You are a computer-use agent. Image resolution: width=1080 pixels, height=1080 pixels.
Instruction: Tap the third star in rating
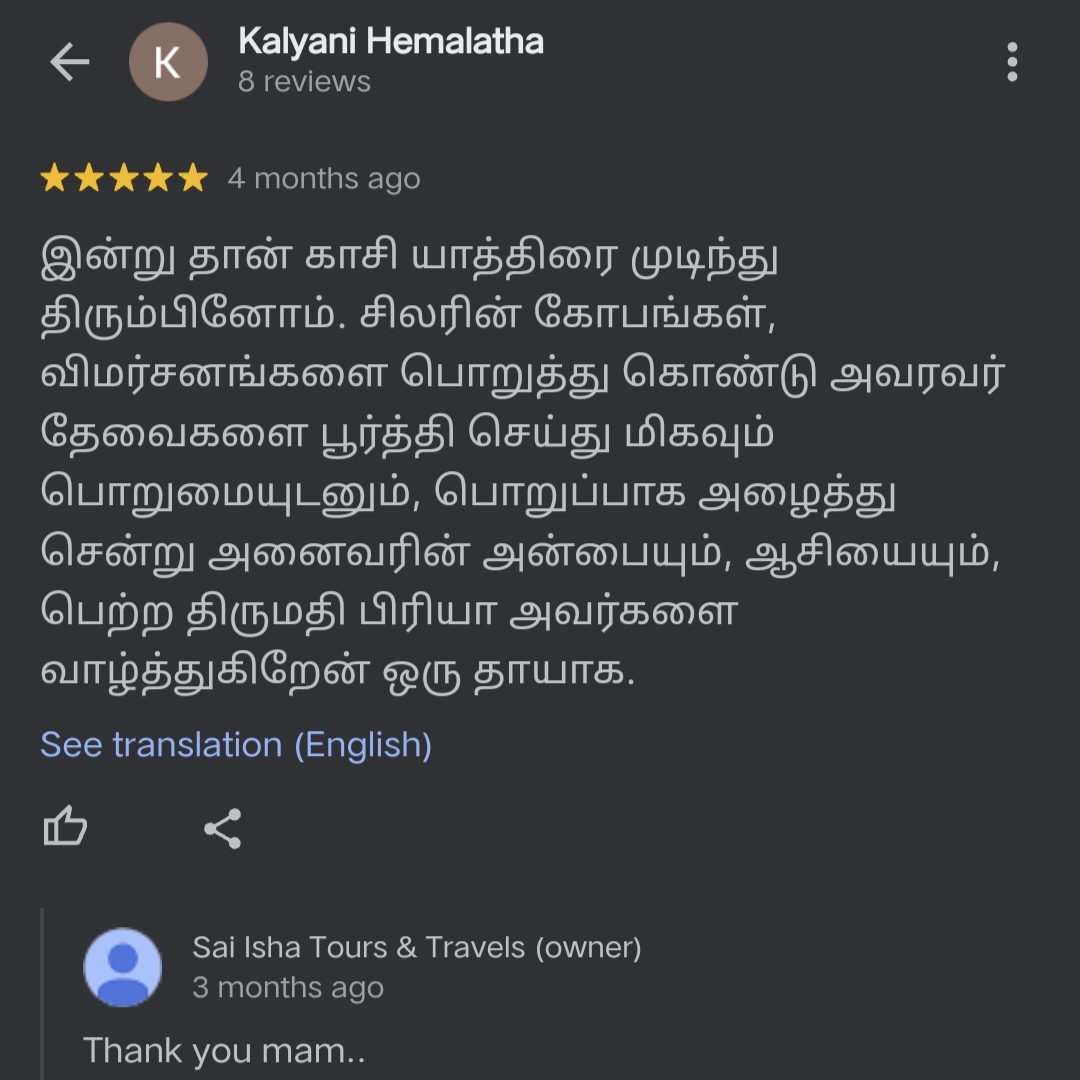[x=124, y=178]
